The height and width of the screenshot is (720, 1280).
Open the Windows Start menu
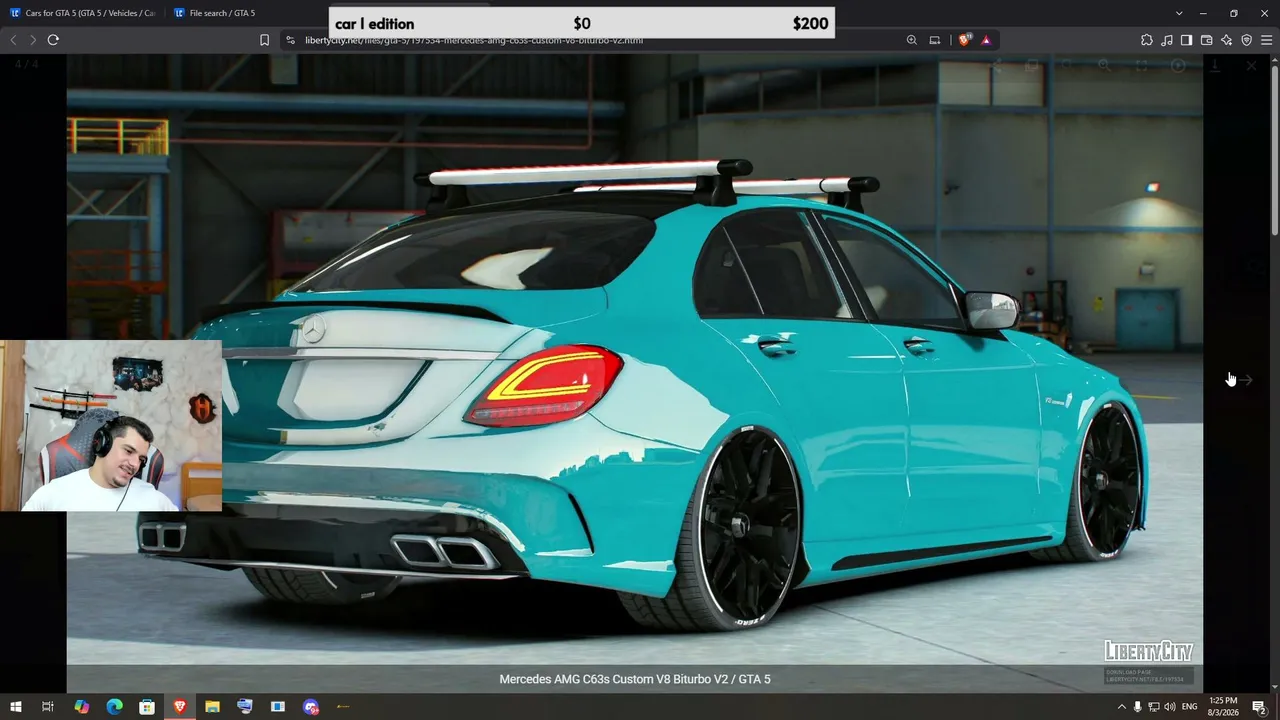[16, 707]
